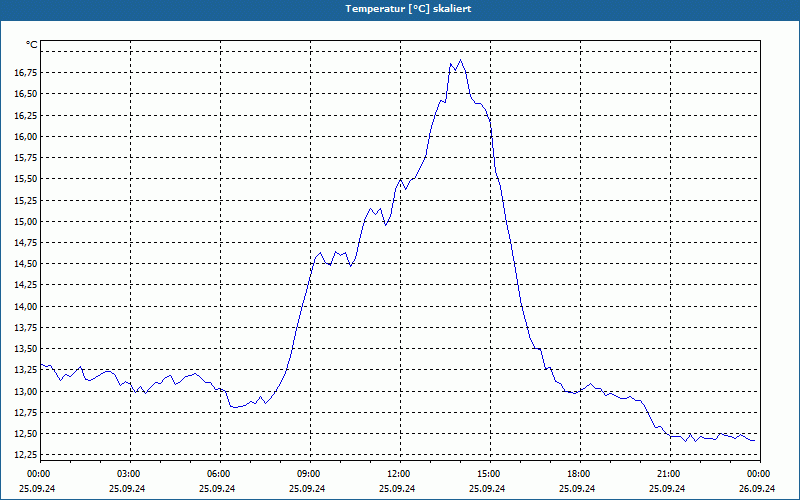
Task: Pick the 18:00 x-axis time label
Action: click(x=580, y=474)
